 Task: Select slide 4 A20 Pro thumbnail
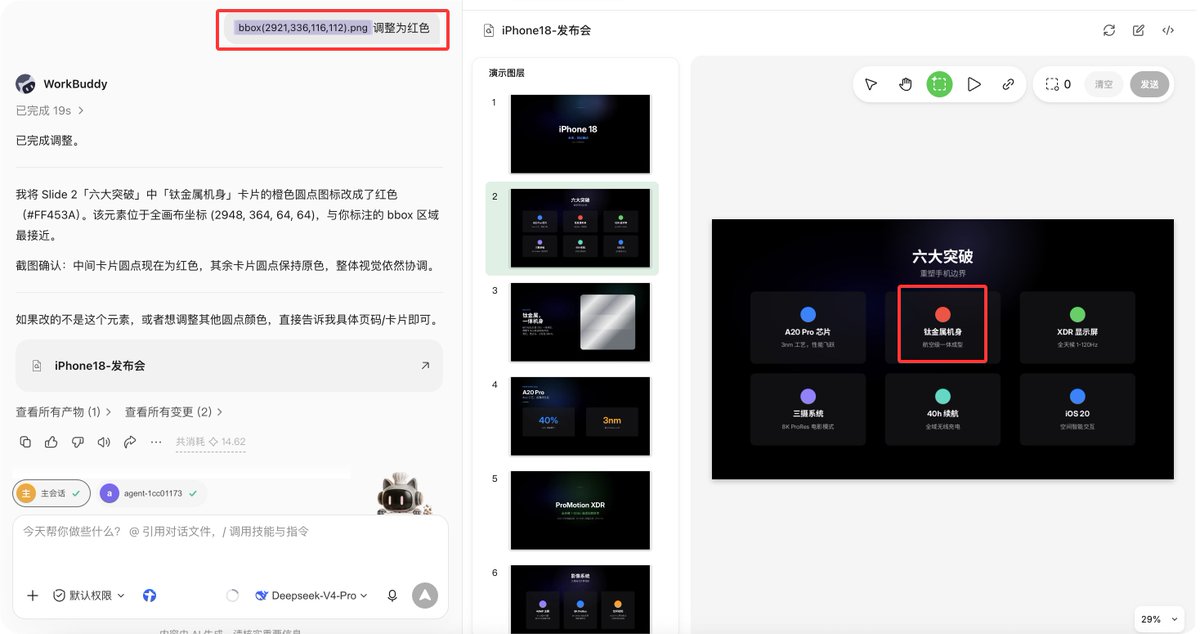(x=580, y=416)
